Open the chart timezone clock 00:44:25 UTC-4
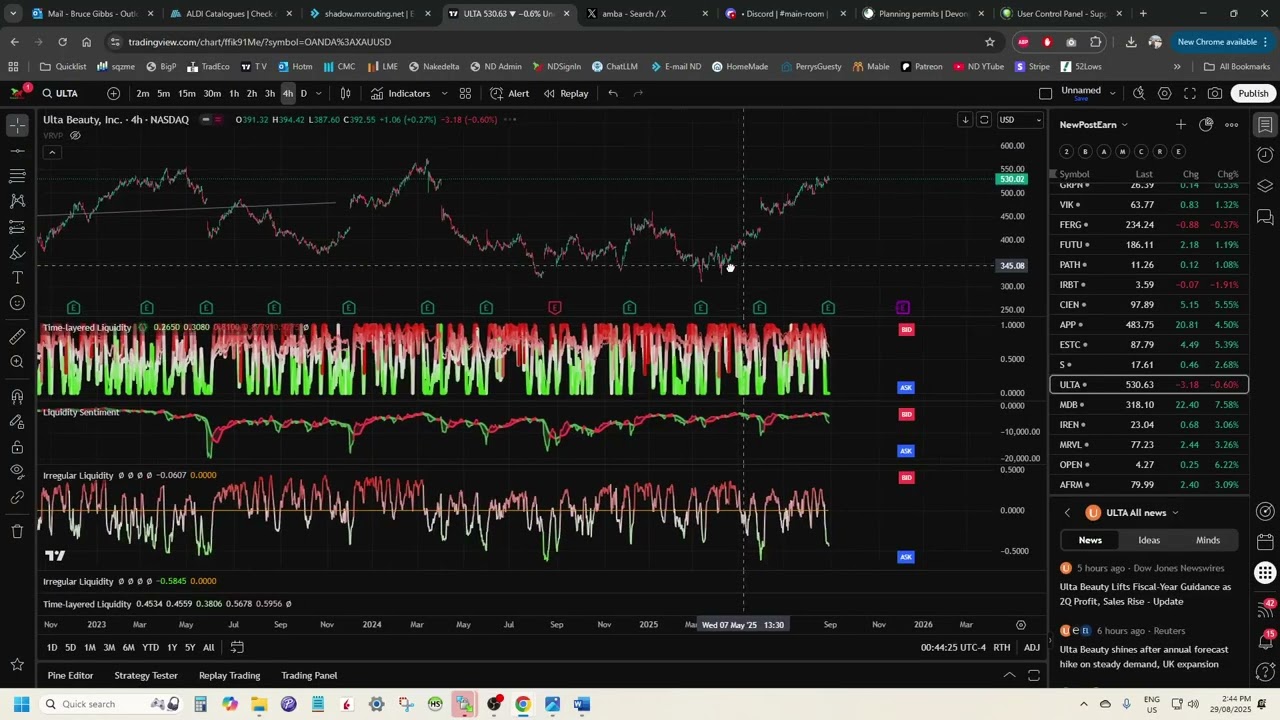Screen dimensions: 1280x720 953,647
